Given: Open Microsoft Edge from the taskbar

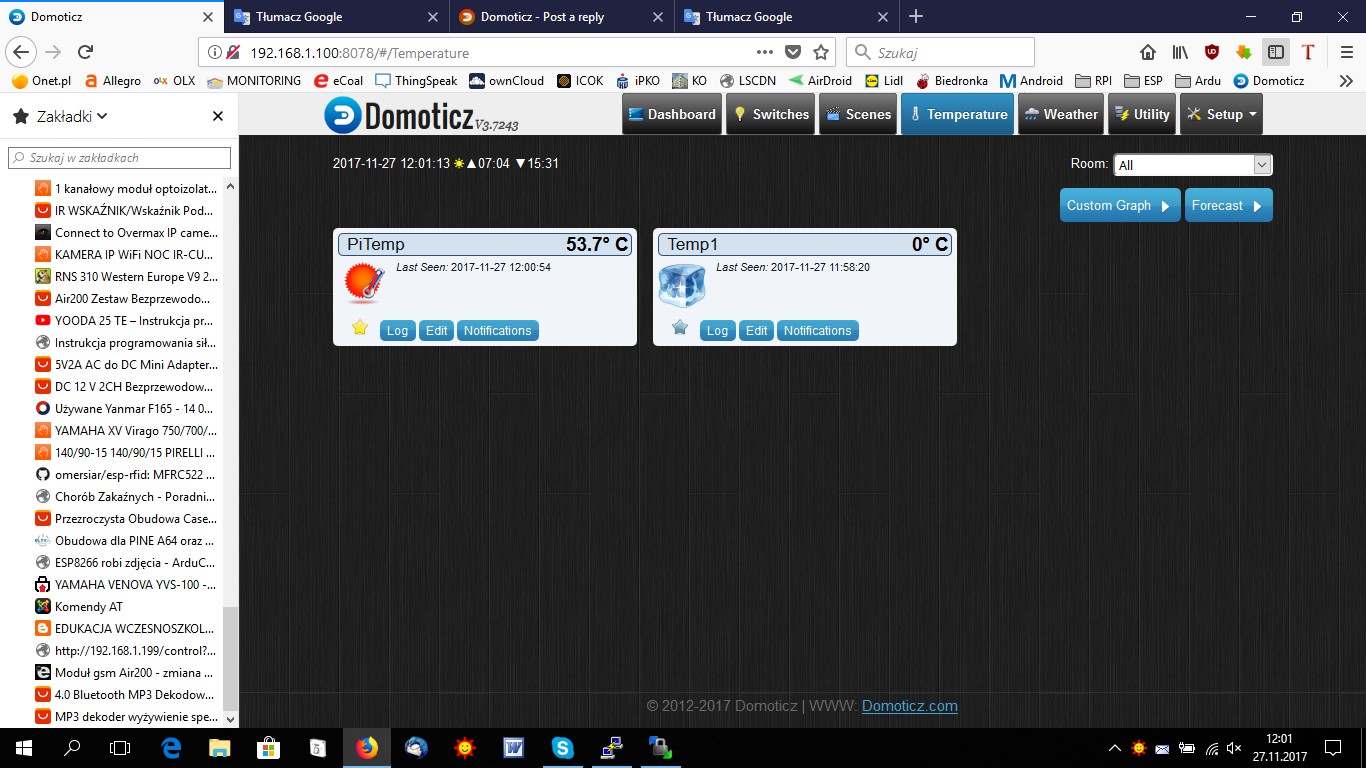Looking at the screenshot, I should (171, 747).
